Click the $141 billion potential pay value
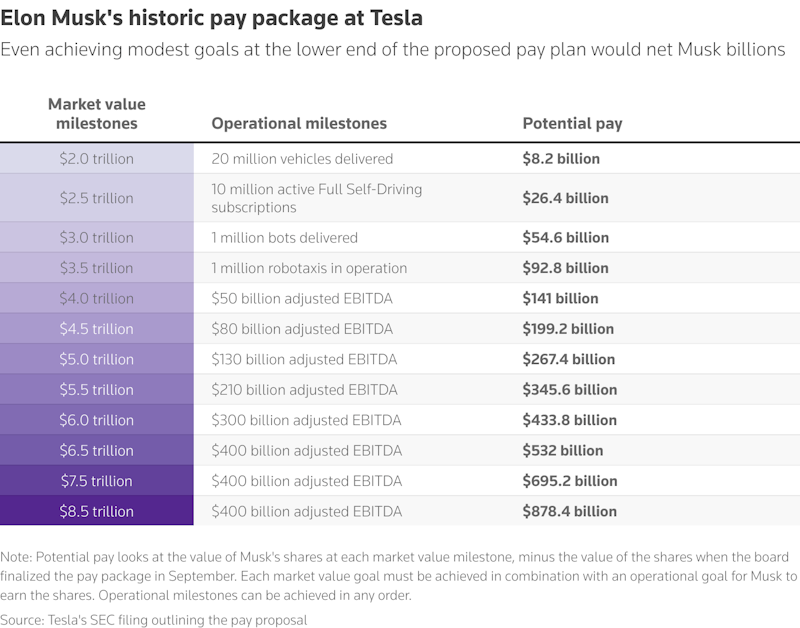 click(560, 298)
